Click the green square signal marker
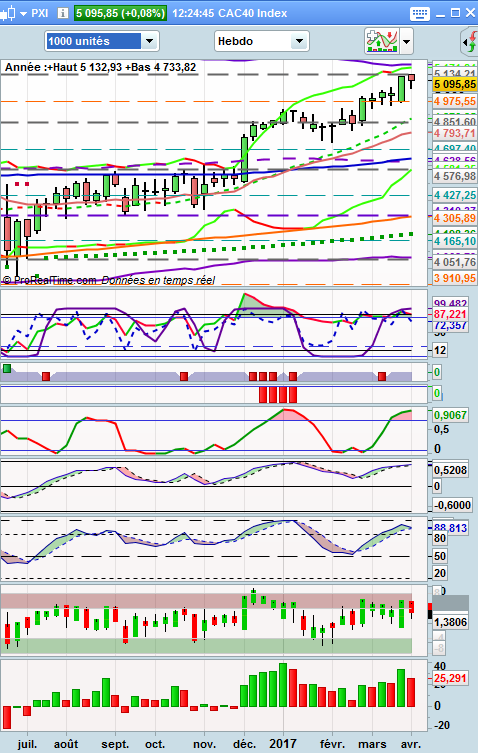 [x=7, y=369]
